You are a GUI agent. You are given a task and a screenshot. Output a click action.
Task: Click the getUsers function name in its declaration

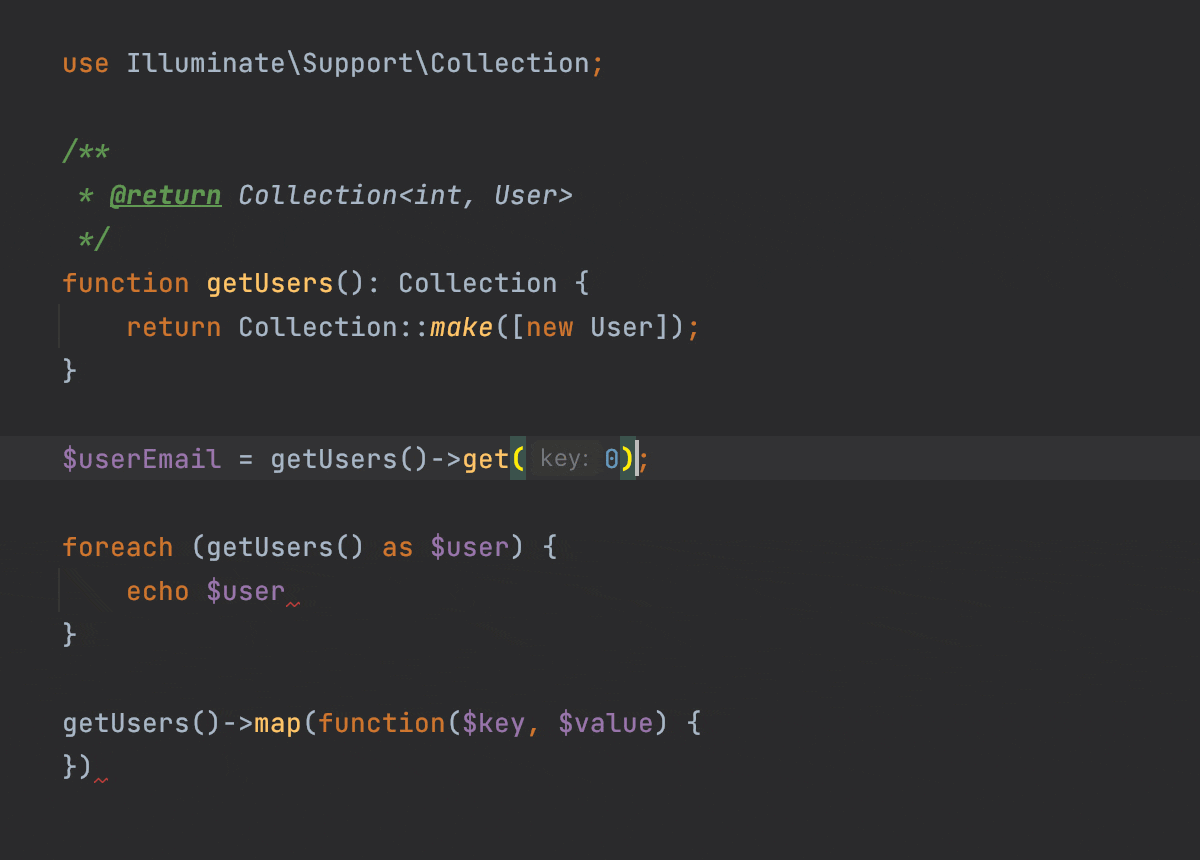point(269,283)
